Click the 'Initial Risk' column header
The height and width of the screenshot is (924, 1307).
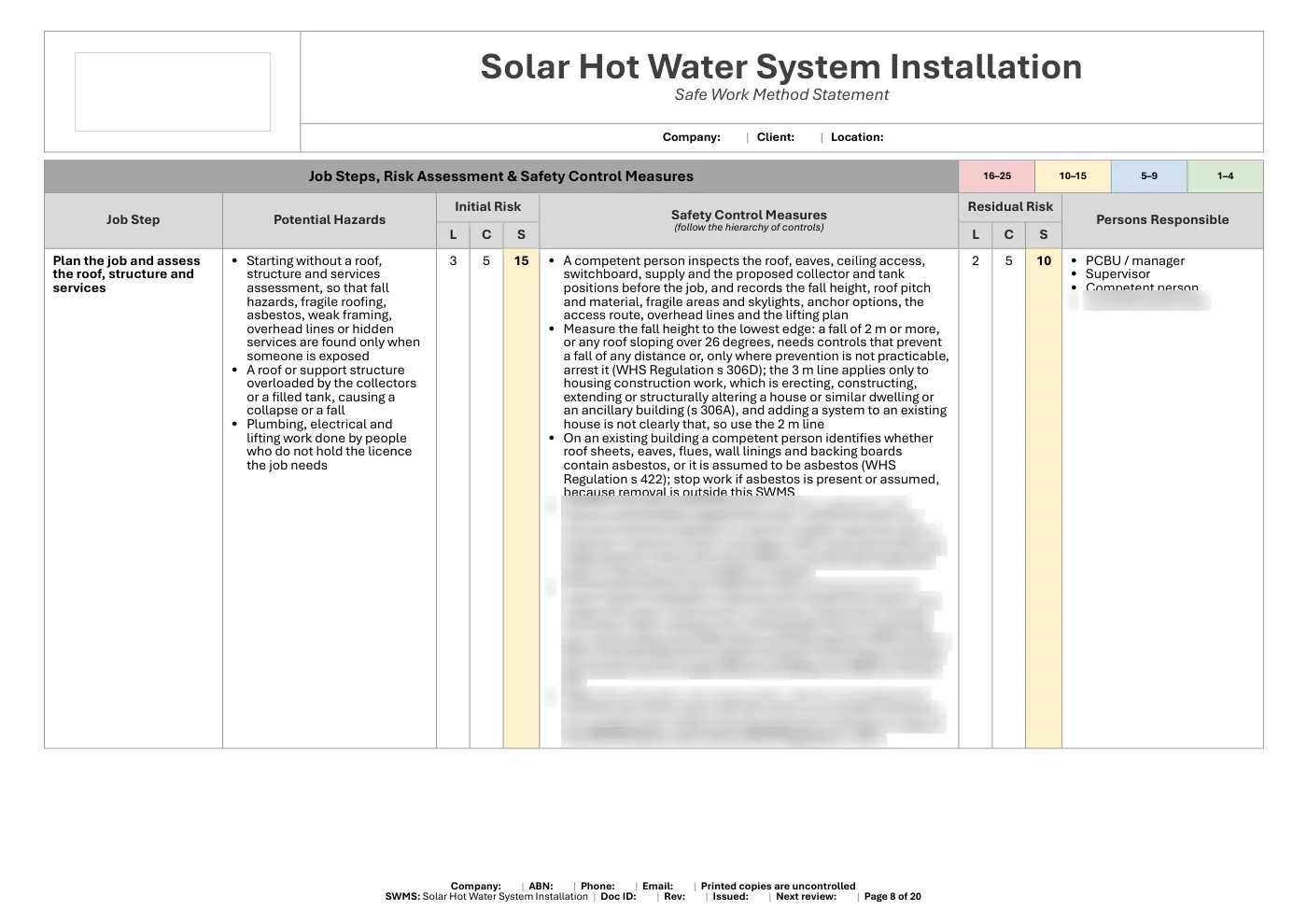[x=487, y=207]
